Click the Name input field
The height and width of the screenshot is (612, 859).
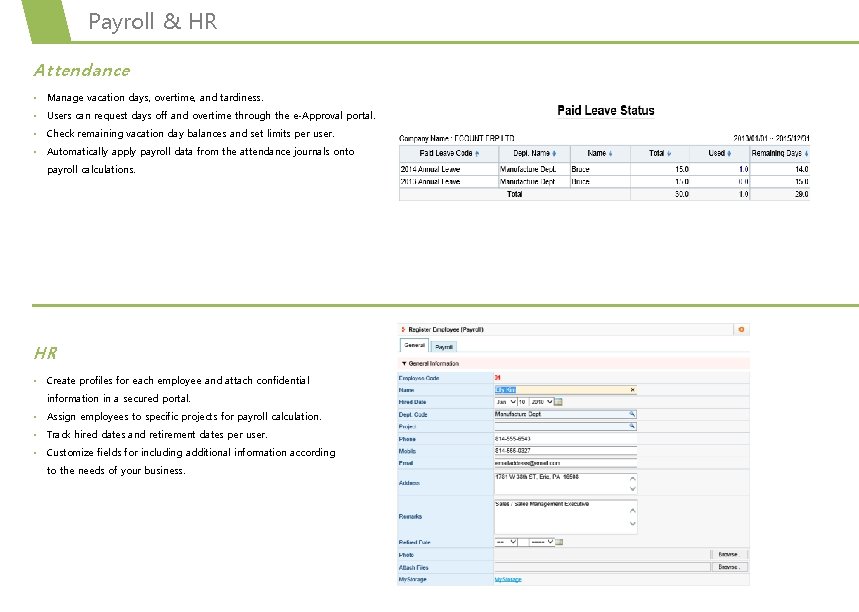point(565,390)
